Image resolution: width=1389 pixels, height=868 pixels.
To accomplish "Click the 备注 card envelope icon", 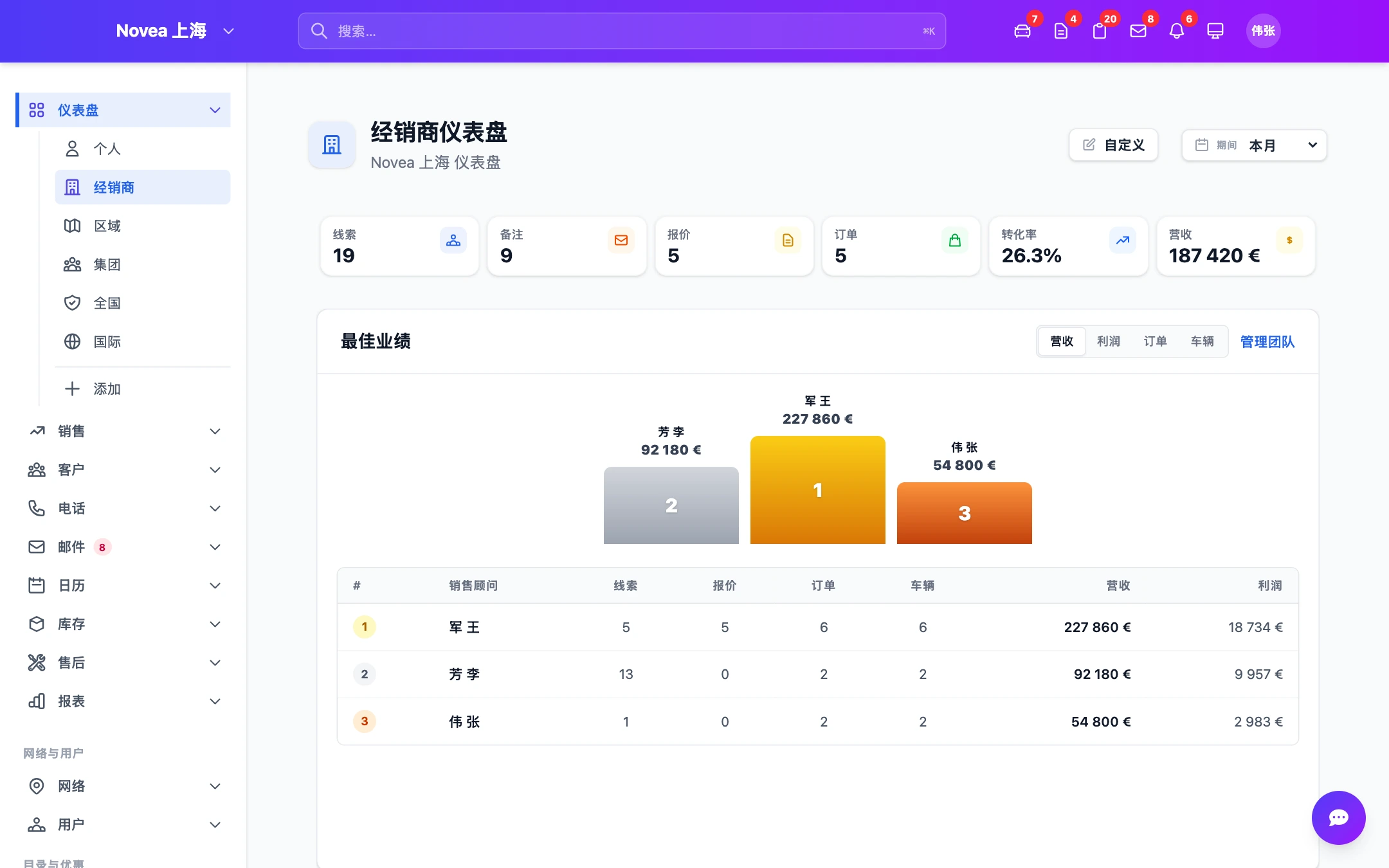I will coord(621,240).
